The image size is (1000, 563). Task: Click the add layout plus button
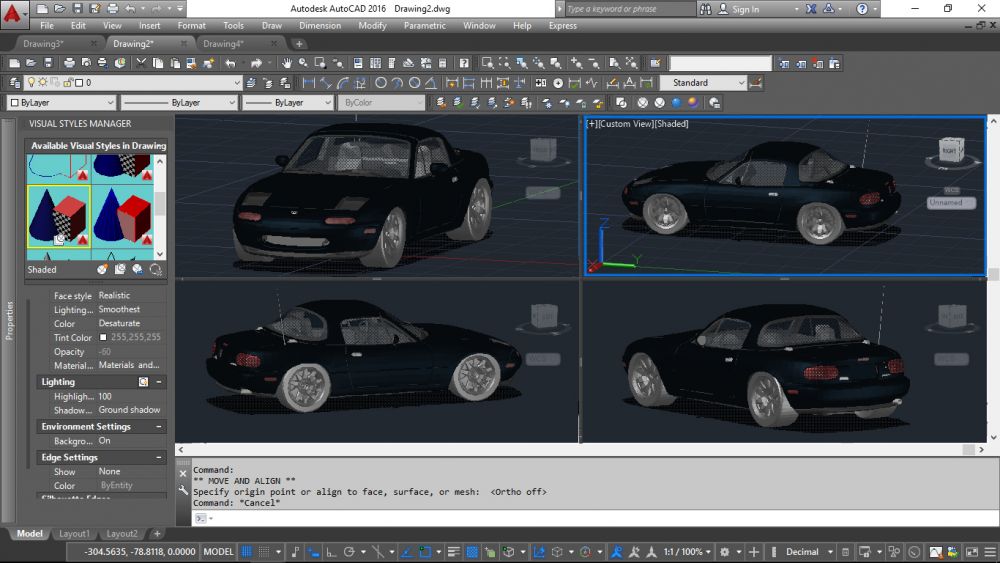157,534
